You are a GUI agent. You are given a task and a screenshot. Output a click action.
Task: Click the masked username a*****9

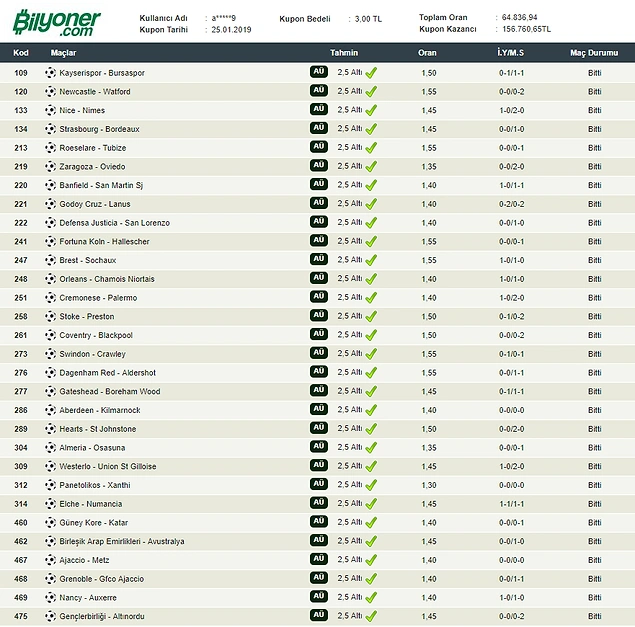(224, 18)
